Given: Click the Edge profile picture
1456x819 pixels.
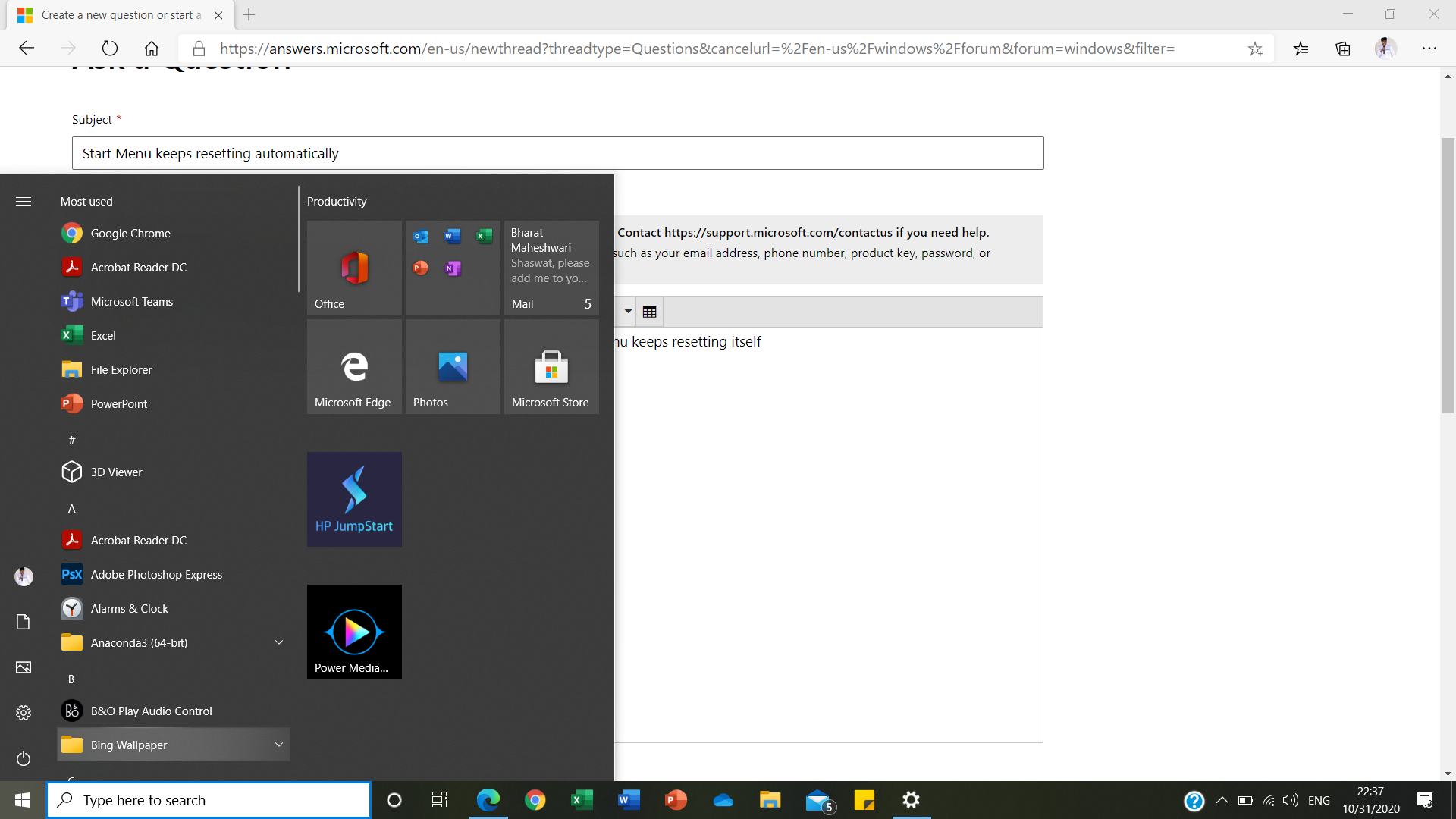Looking at the screenshot, I should (x=1385, y=49).
